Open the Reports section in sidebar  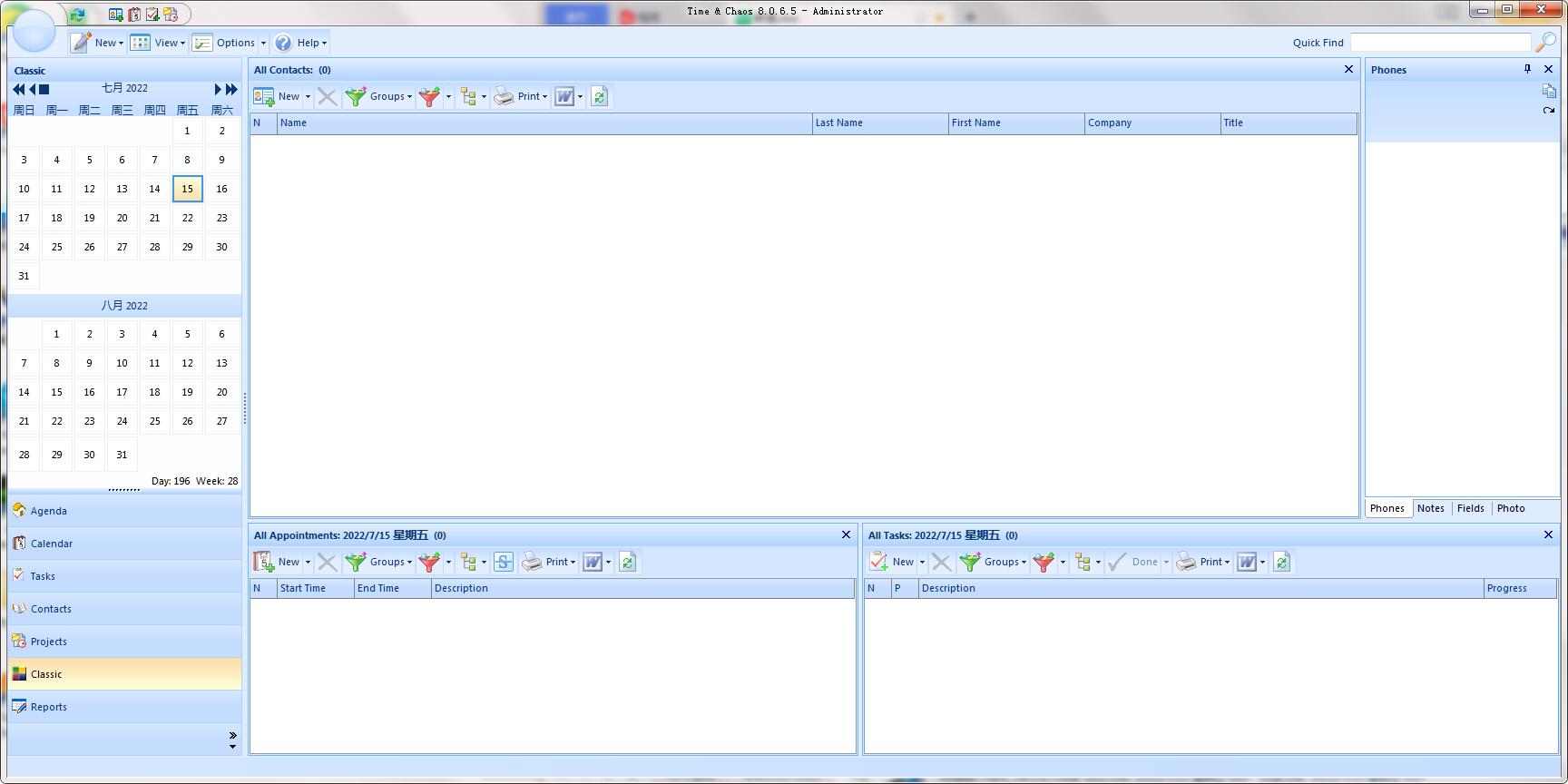pyautogui.click(x=49, y=707)
